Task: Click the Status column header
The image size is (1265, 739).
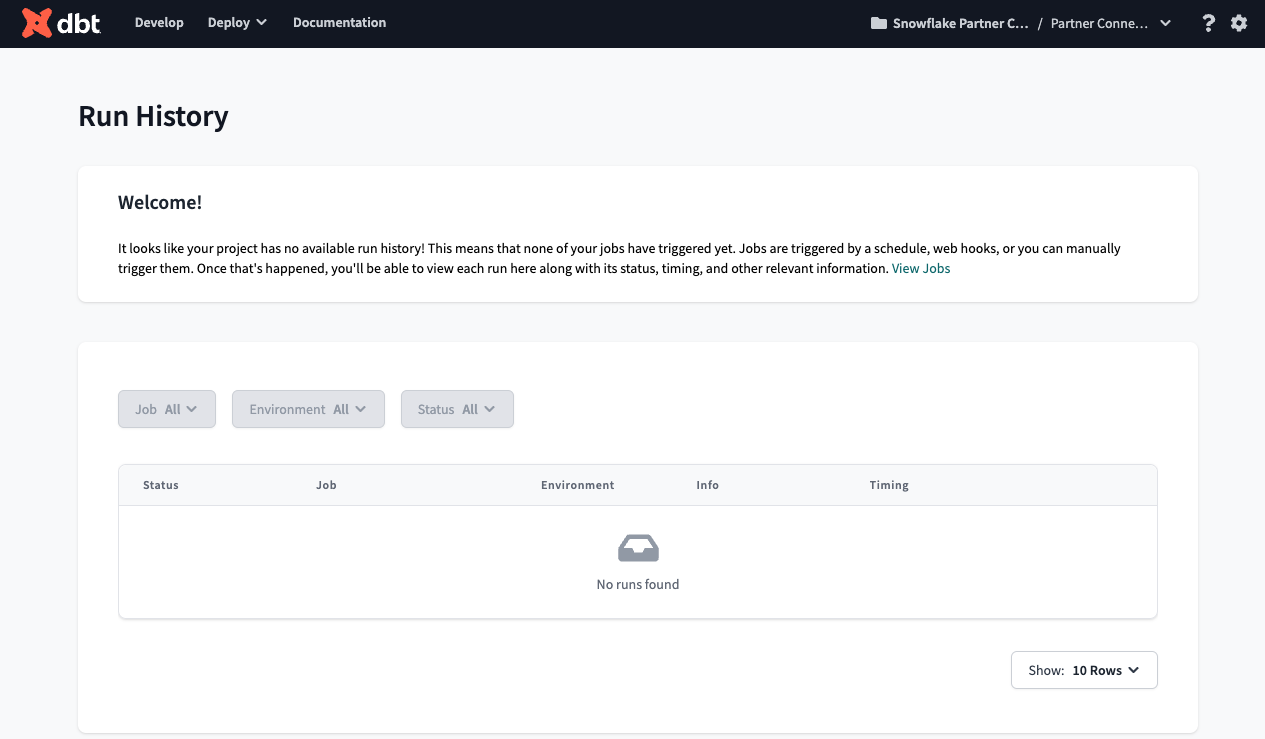Action: (x=161, y=485)
